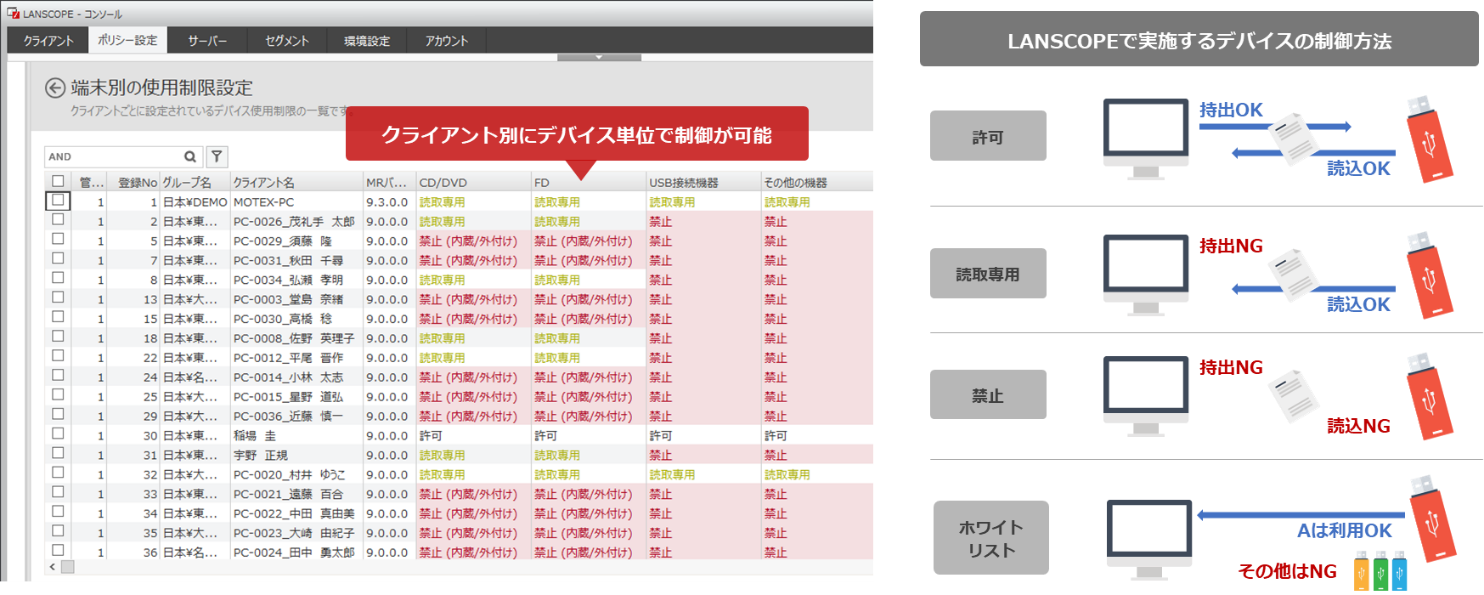Click 許可 in CD/DVD column for 稲場 圭
This screenshot has width=1484, height=595.
click(430, 436)
